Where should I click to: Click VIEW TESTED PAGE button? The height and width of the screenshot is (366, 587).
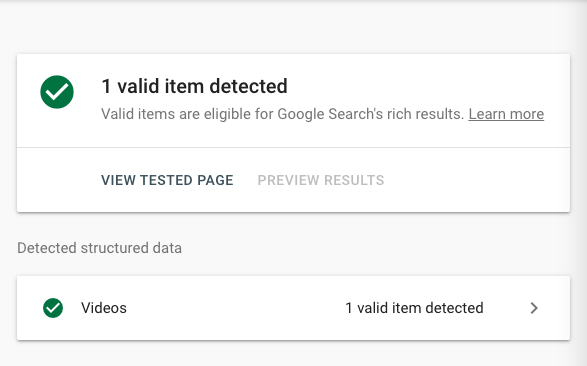pyautogui.click(x=167, y=180)
